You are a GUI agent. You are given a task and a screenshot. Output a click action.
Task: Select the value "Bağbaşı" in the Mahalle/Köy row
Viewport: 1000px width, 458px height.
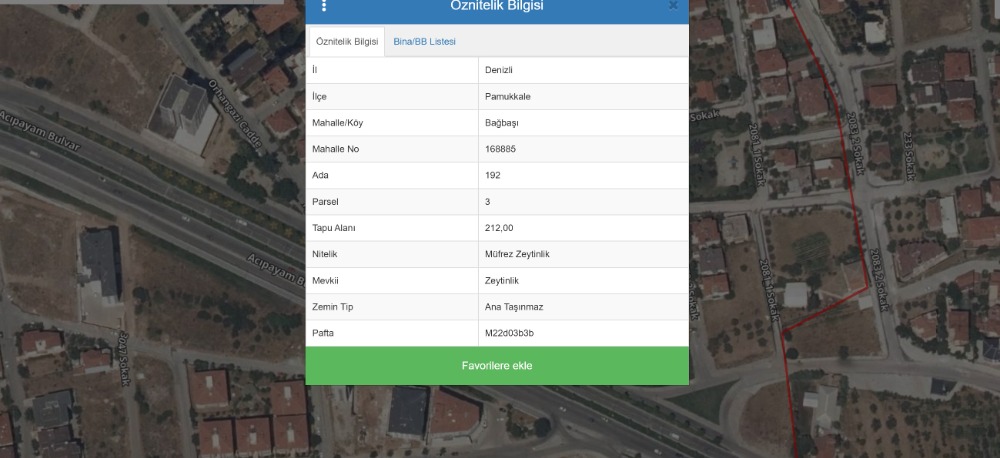point(502,123)
